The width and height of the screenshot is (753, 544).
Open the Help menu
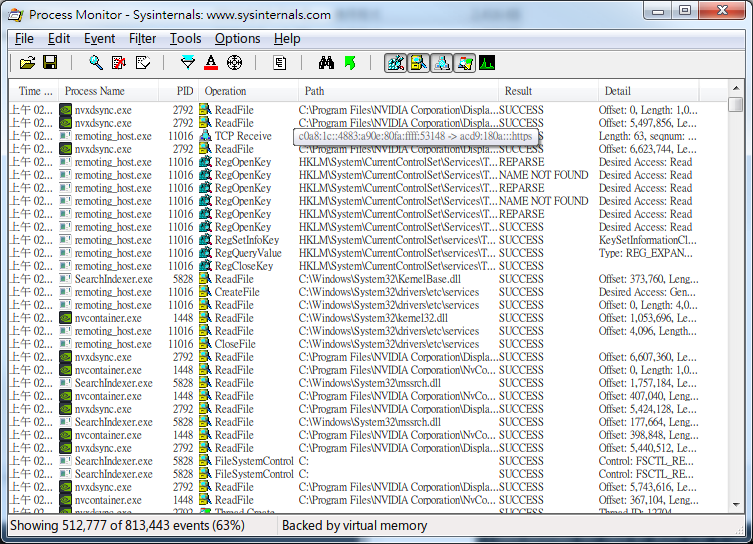(x=287, y=38)
